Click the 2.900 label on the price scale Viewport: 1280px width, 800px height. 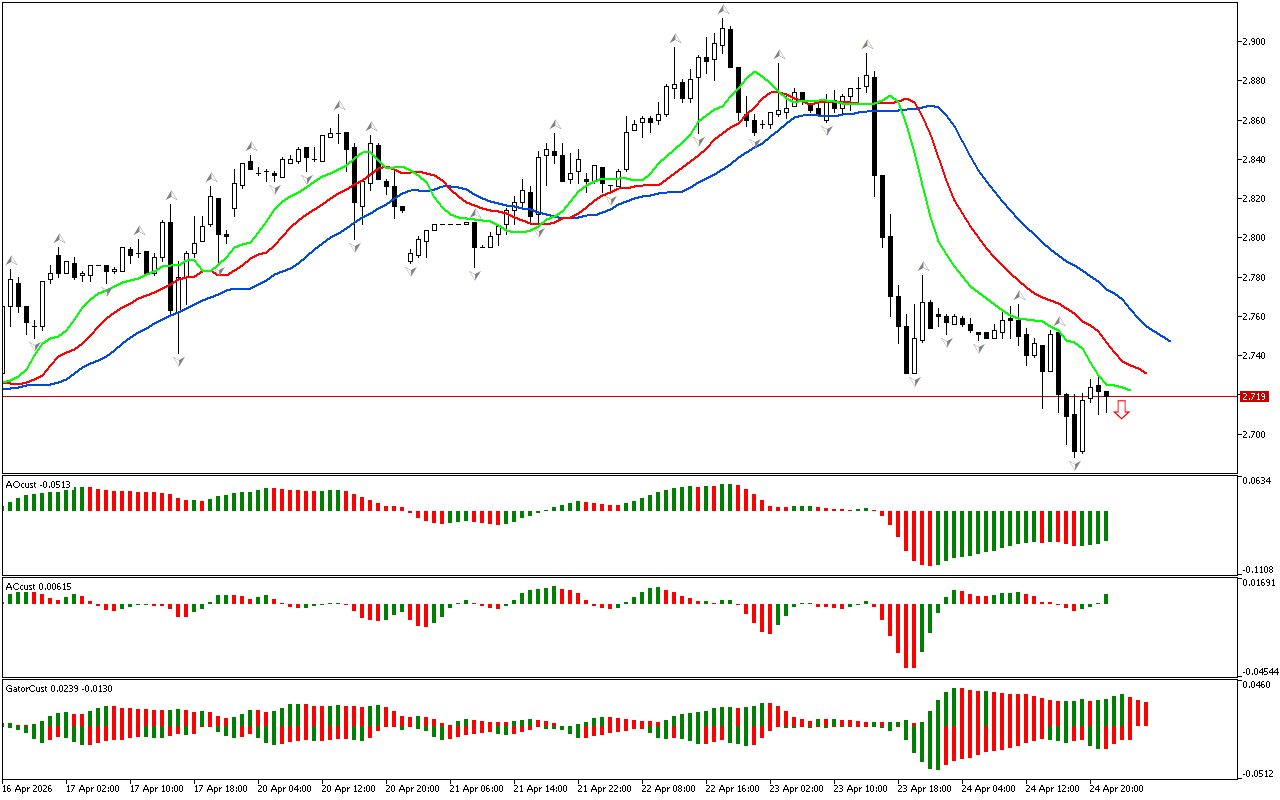click(1254, 42)
